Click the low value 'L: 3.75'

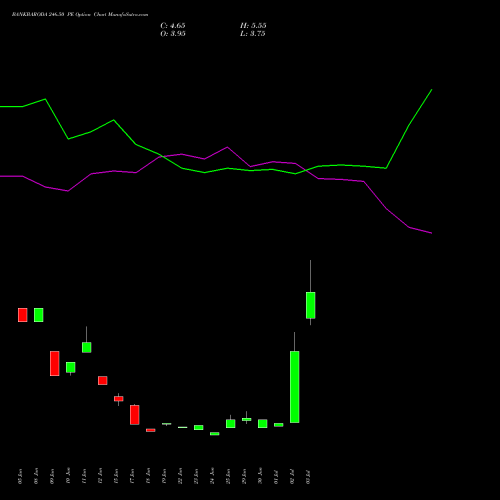pos(253,34)
